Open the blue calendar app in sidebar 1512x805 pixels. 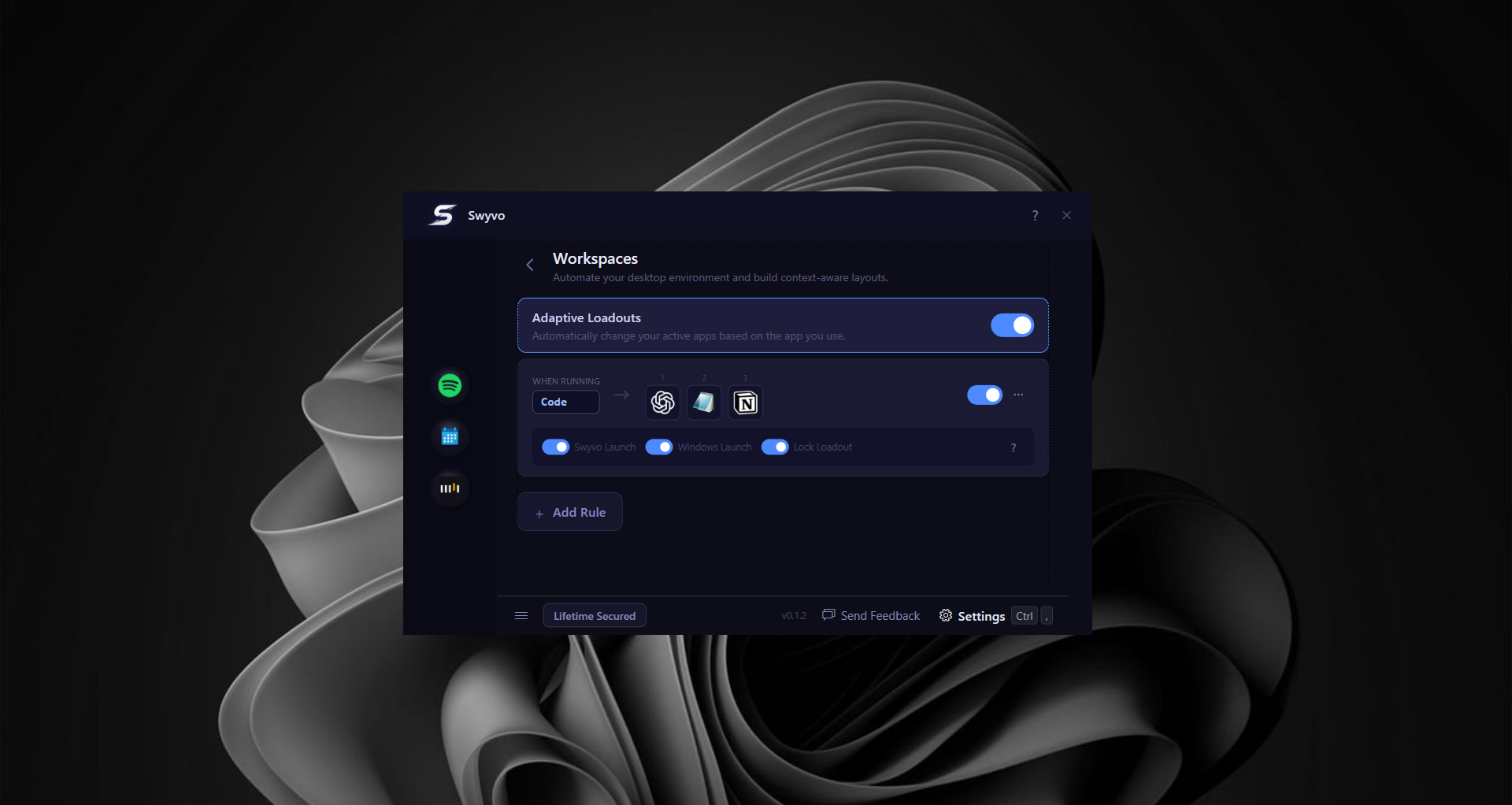pyautogui.click(x=450, y=436)
